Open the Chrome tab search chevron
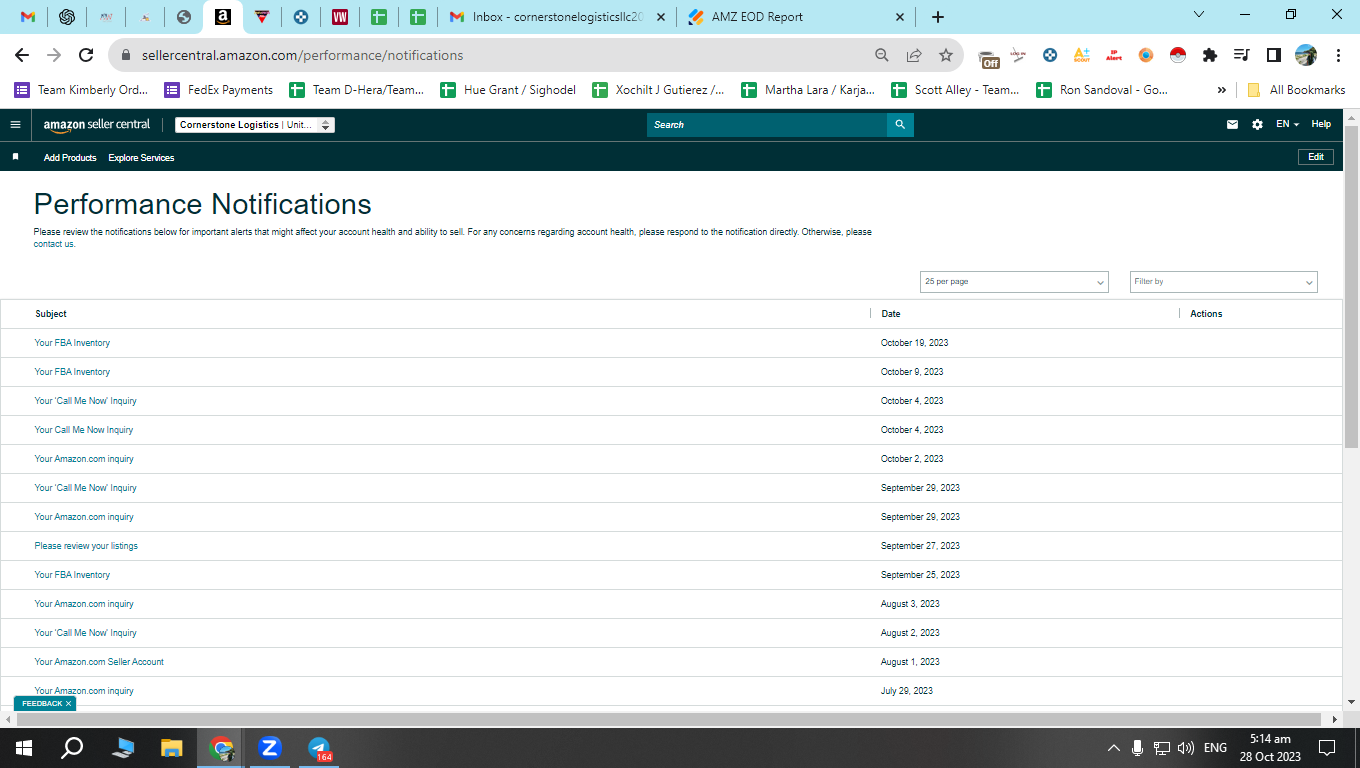 click(x=1199, y=15)
